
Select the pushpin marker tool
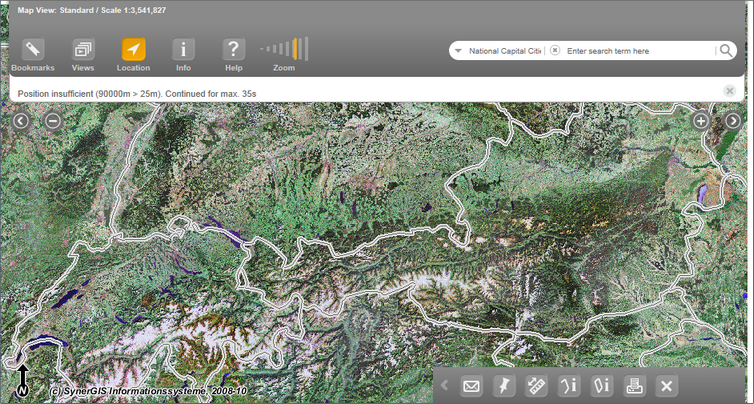pos(504,386)
